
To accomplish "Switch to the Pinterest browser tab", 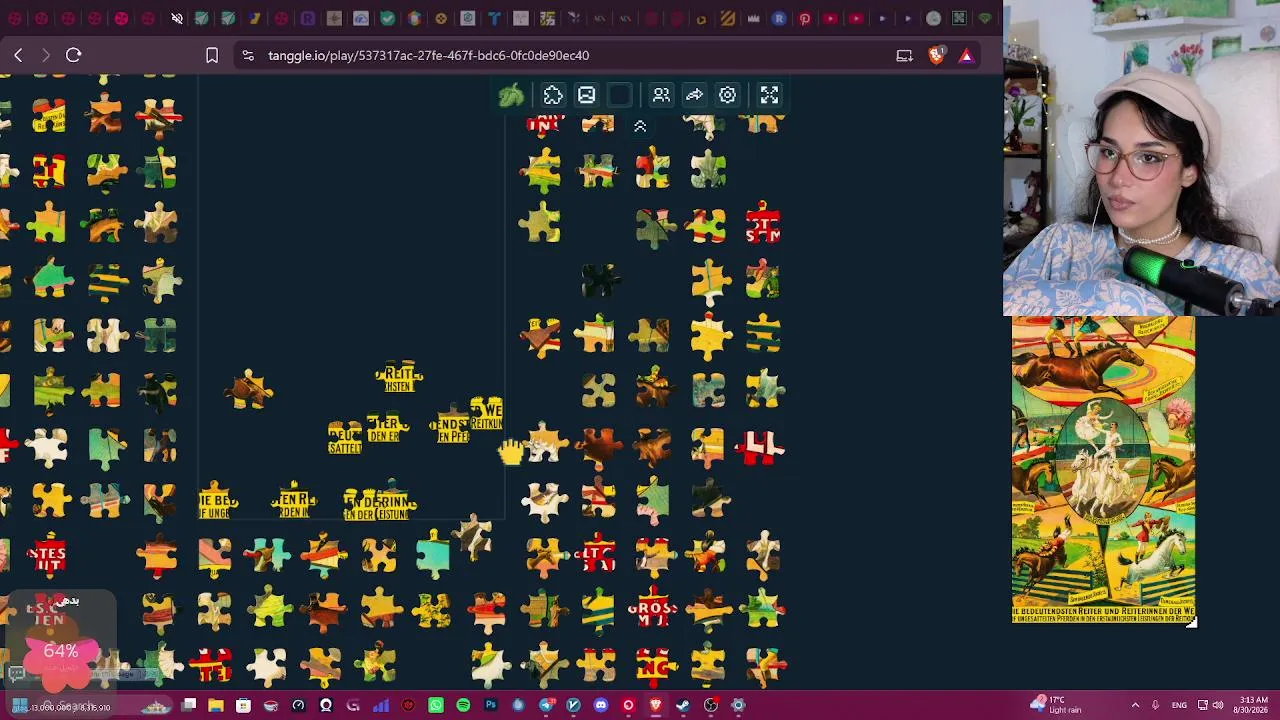I will click(804, 18).
